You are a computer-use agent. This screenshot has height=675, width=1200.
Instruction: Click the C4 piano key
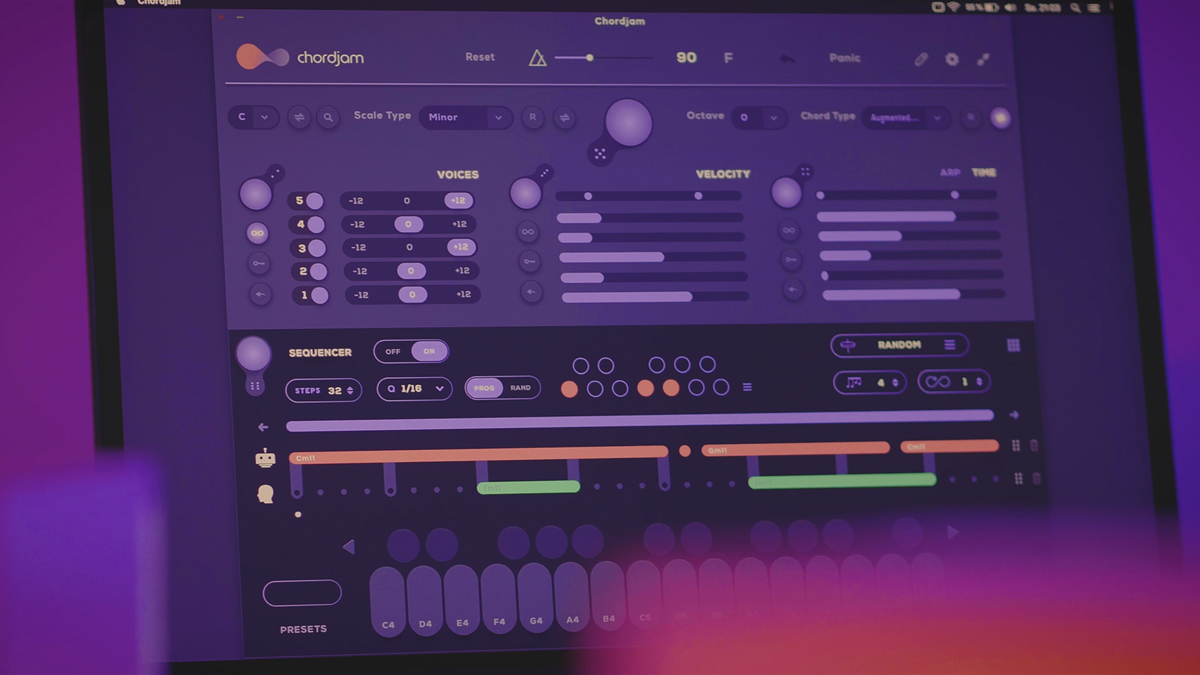(x=388, y=601)
